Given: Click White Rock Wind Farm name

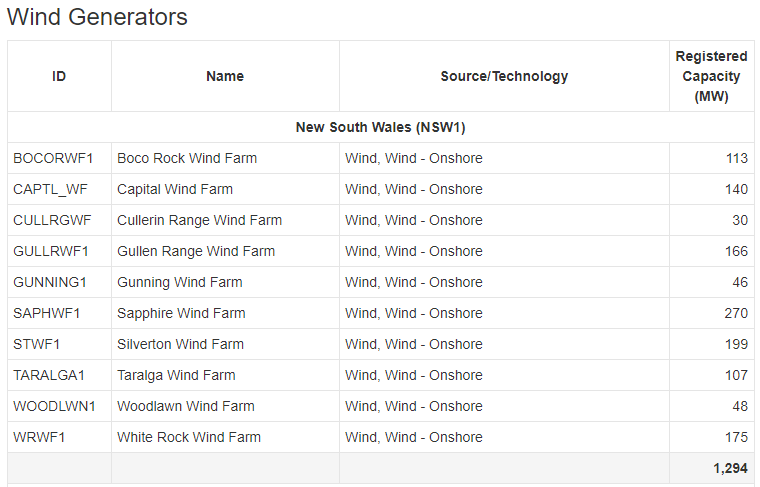Looking at the screenshot, I should click(x=189, y=437).
